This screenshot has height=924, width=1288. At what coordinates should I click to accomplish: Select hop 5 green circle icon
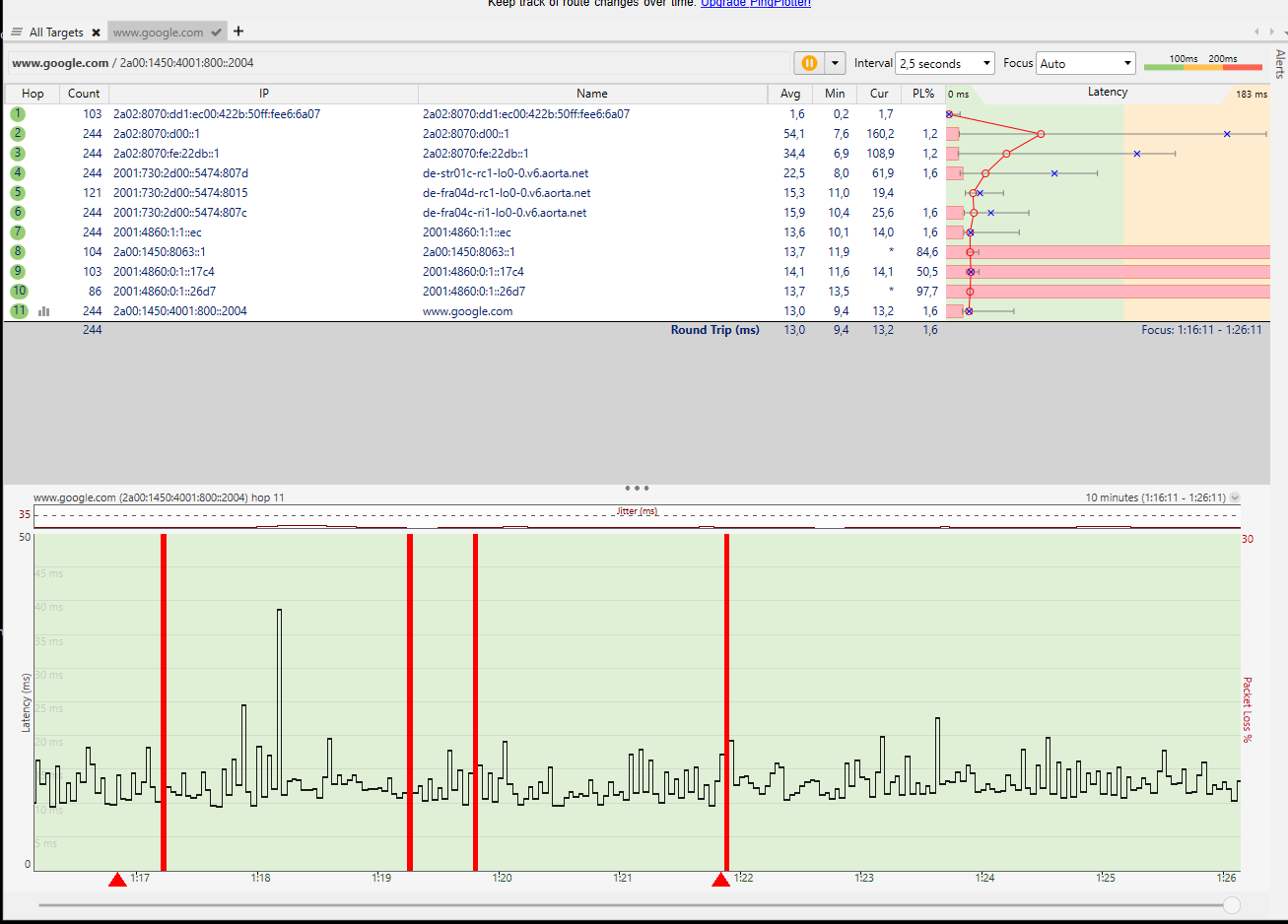[18, 193]
